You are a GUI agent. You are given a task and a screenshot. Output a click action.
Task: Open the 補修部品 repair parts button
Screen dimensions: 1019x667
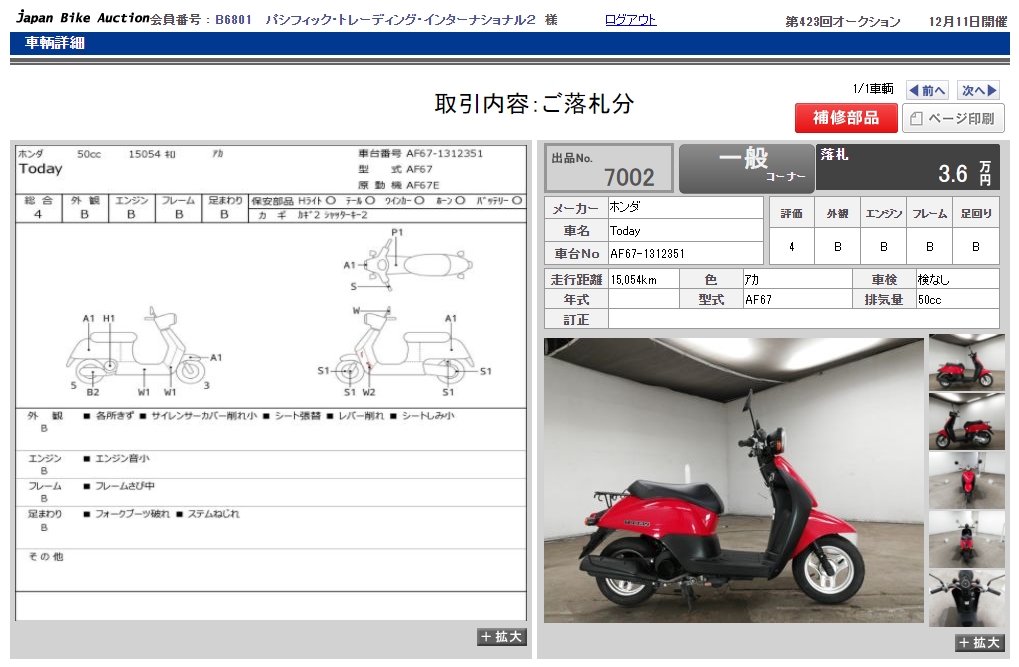(x=845, y=118)
